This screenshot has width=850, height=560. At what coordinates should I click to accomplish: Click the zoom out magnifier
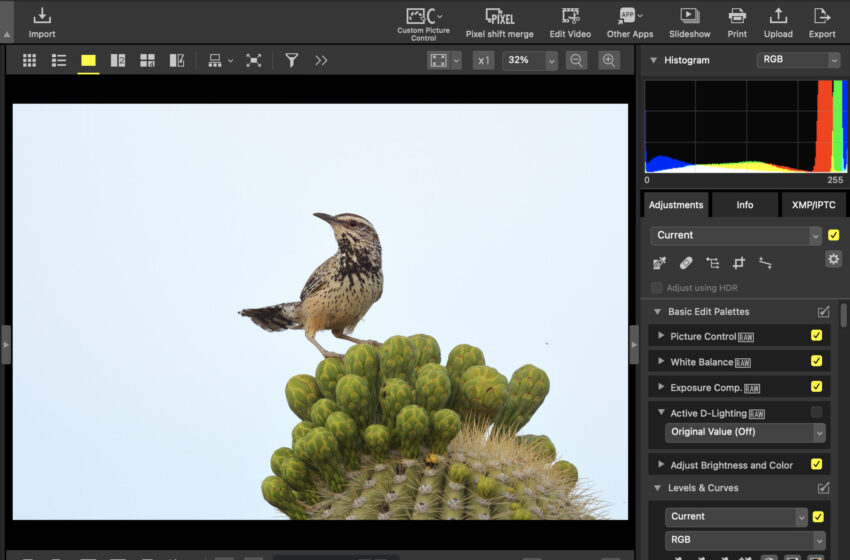576,60
